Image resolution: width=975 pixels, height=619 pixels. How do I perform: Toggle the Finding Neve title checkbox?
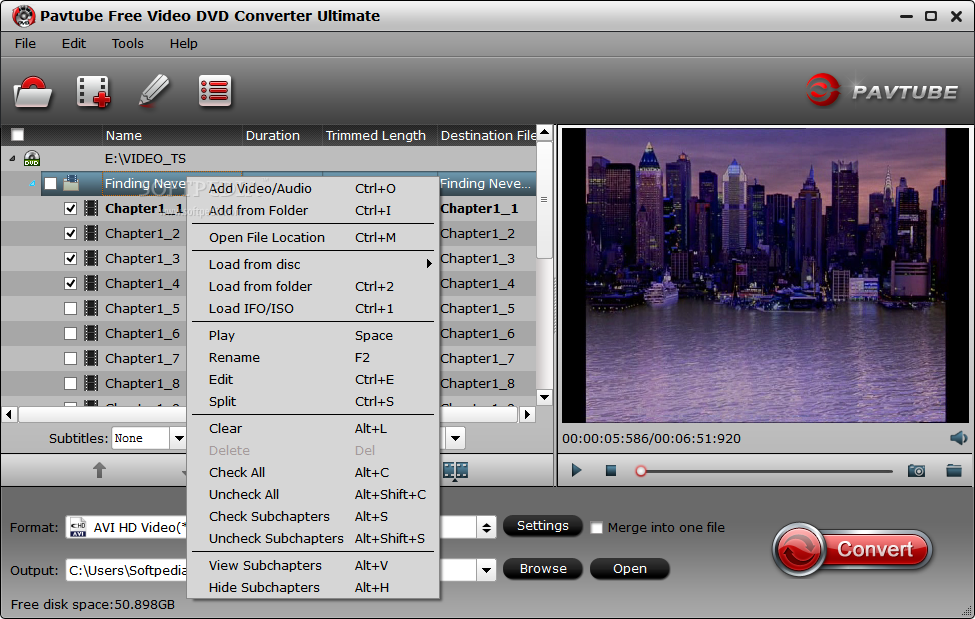[50, 184]
